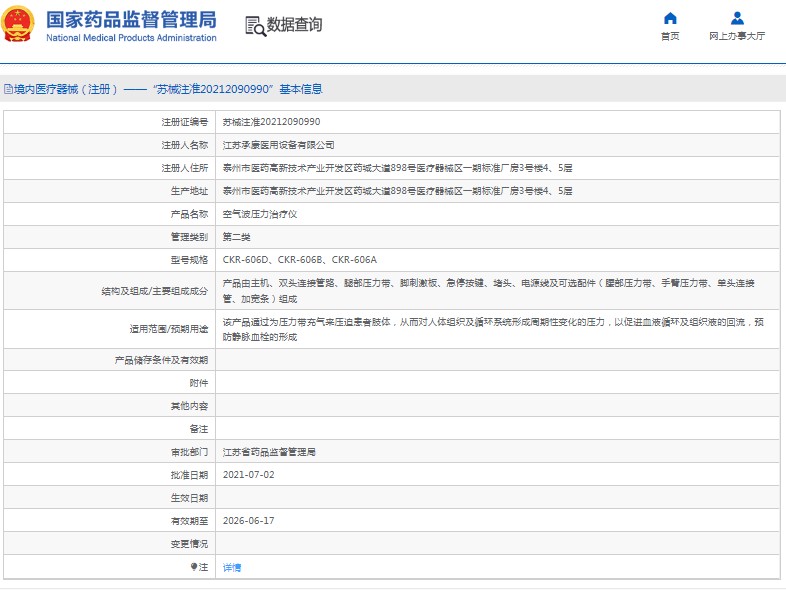Click the document icon before 境内医疗器械
The image size is (786, 590).
[x=8, y=89]
